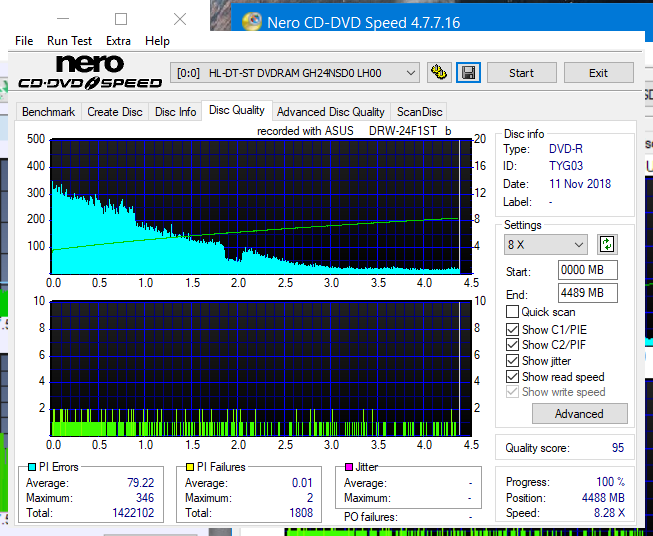Click the disc type value DVD-R

tap(566, 149)
